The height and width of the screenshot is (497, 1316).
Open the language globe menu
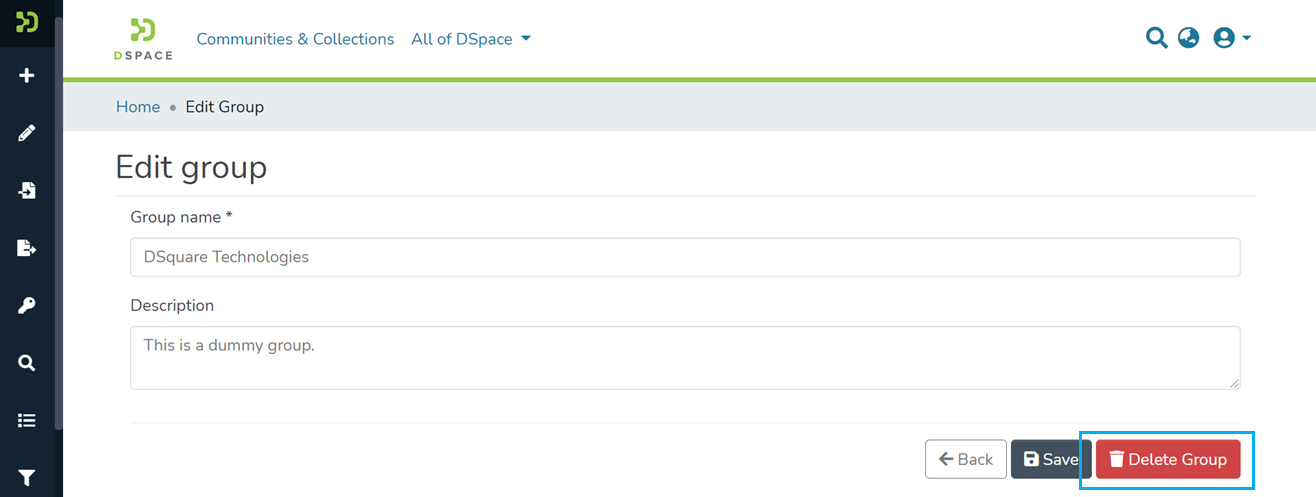(x=1188, y=39)
